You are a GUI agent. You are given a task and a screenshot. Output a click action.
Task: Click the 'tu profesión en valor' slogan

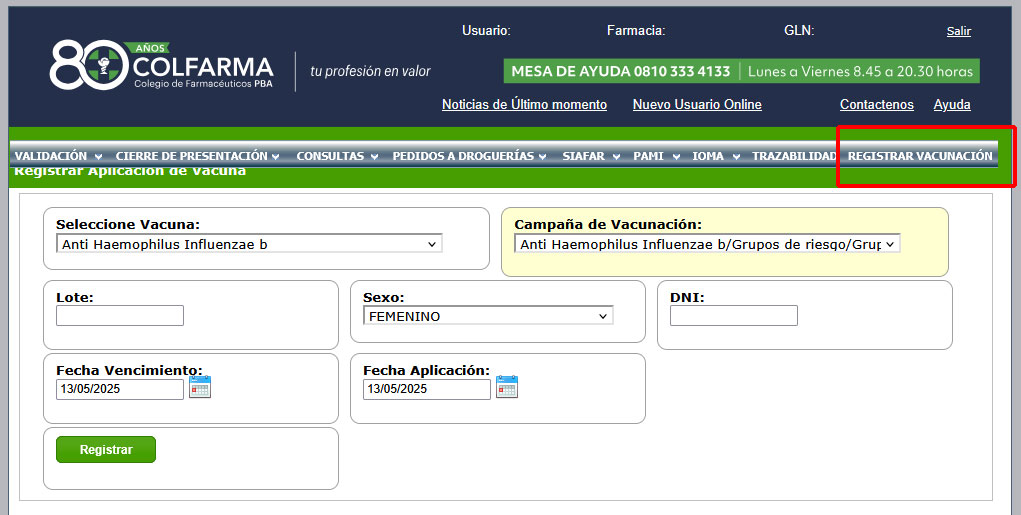(x=370, y=71)
